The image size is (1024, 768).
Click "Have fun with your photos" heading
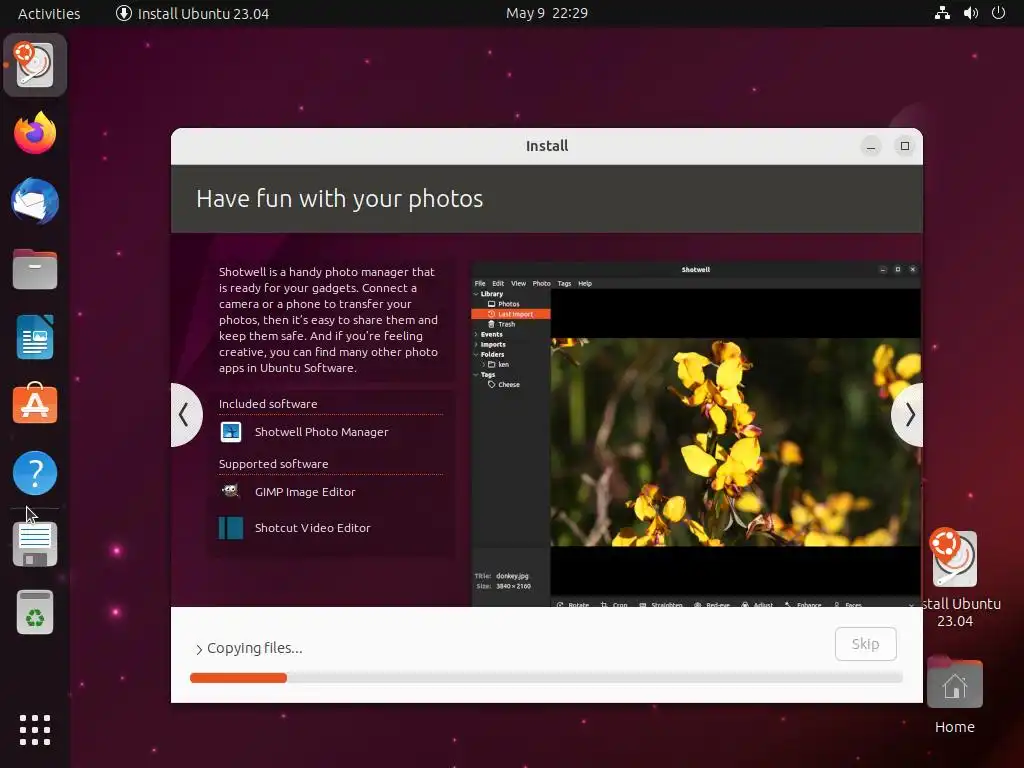(340, 199)
